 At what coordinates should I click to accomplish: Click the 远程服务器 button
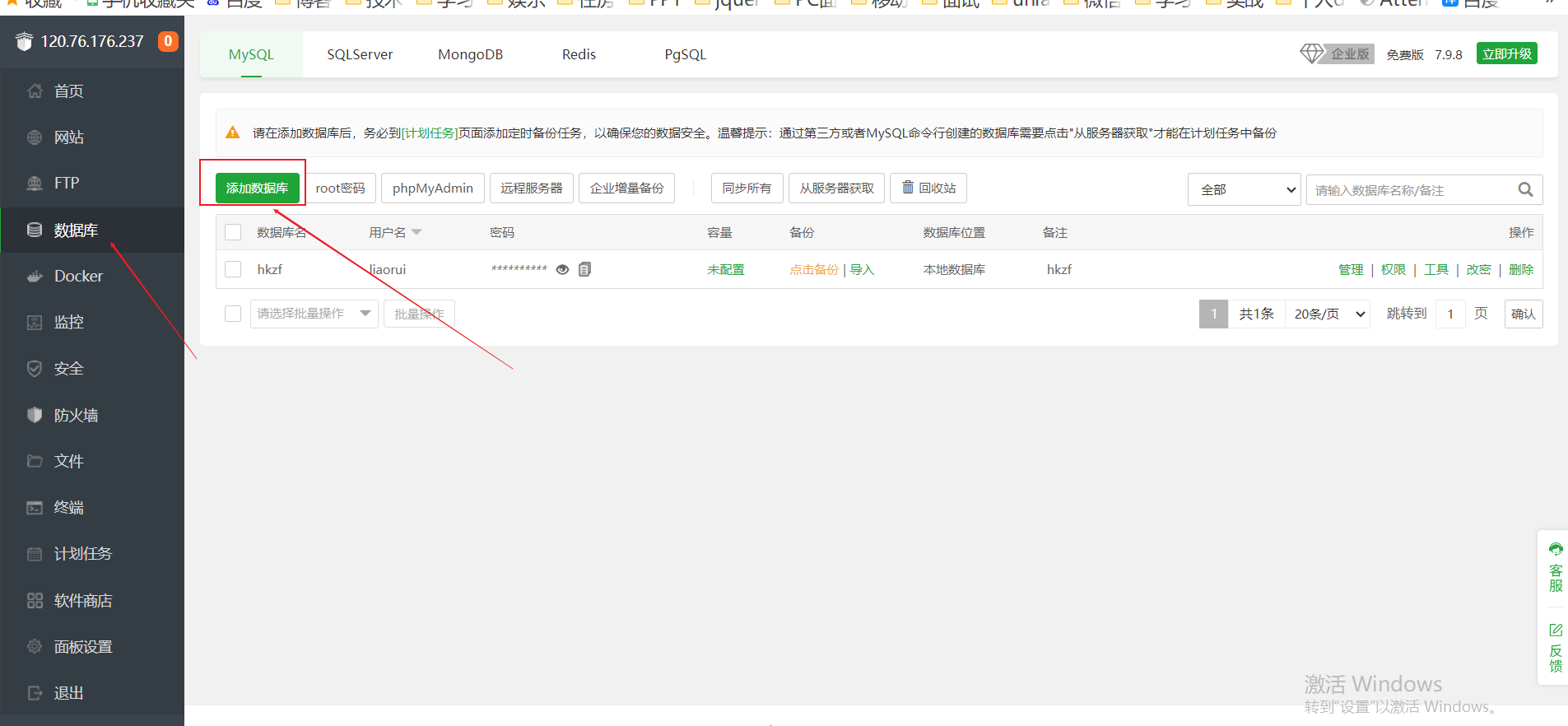531,188
